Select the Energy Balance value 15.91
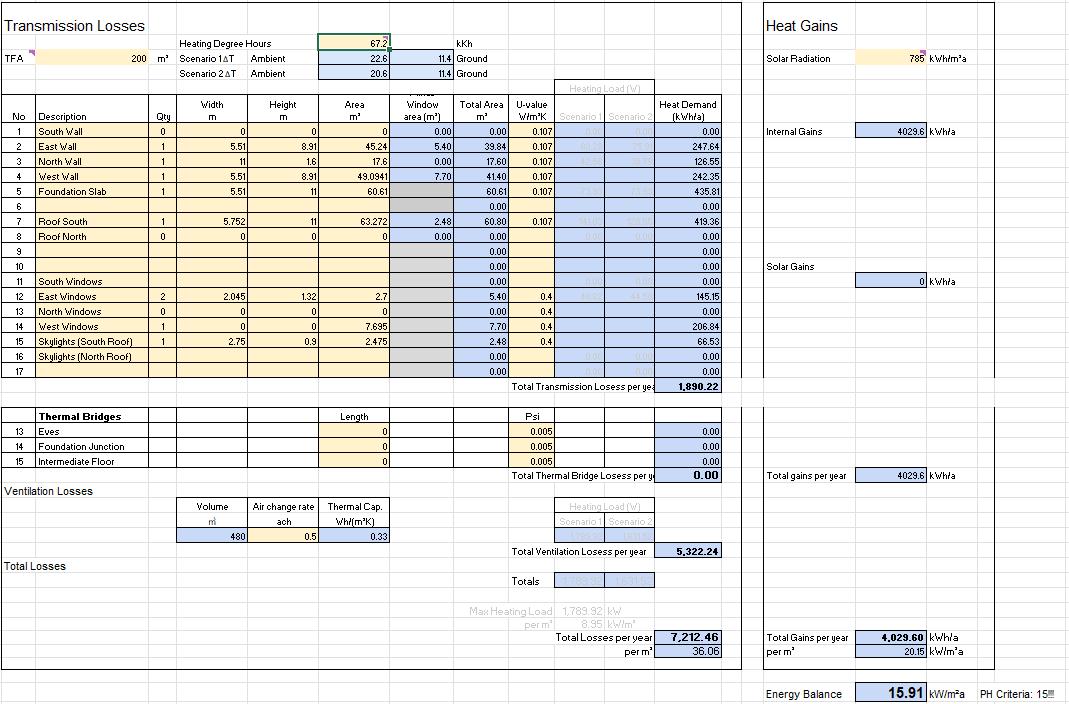Screen dimensions: 1069x704 tap(891, 692)
